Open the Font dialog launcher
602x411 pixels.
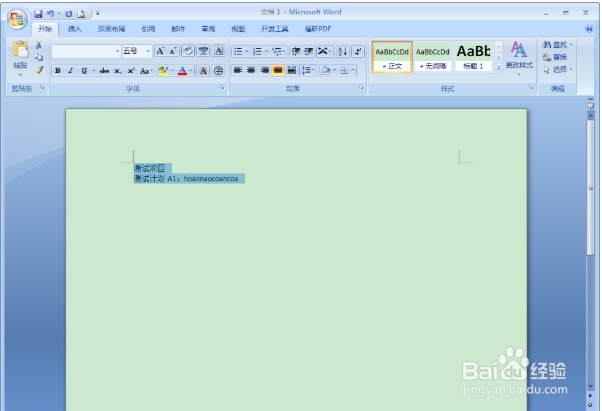[222, 88]
